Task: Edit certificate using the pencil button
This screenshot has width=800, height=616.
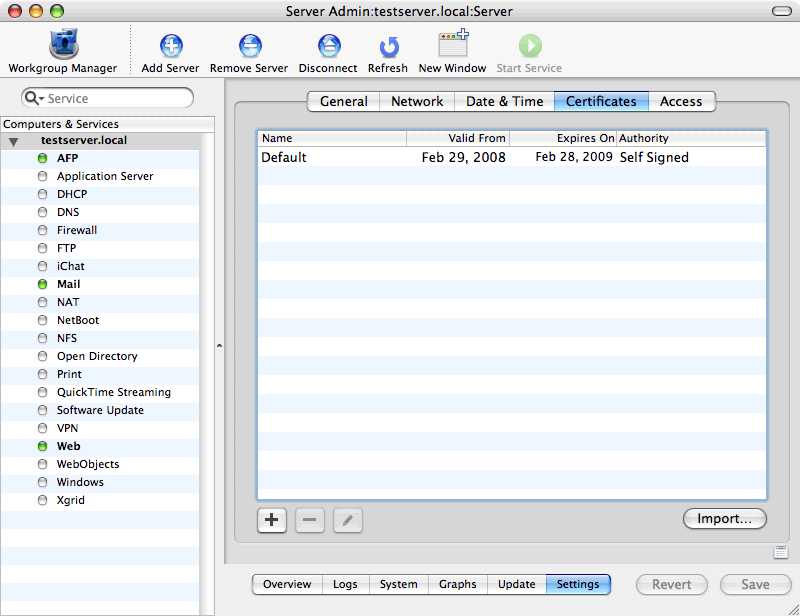Action: 347,520
